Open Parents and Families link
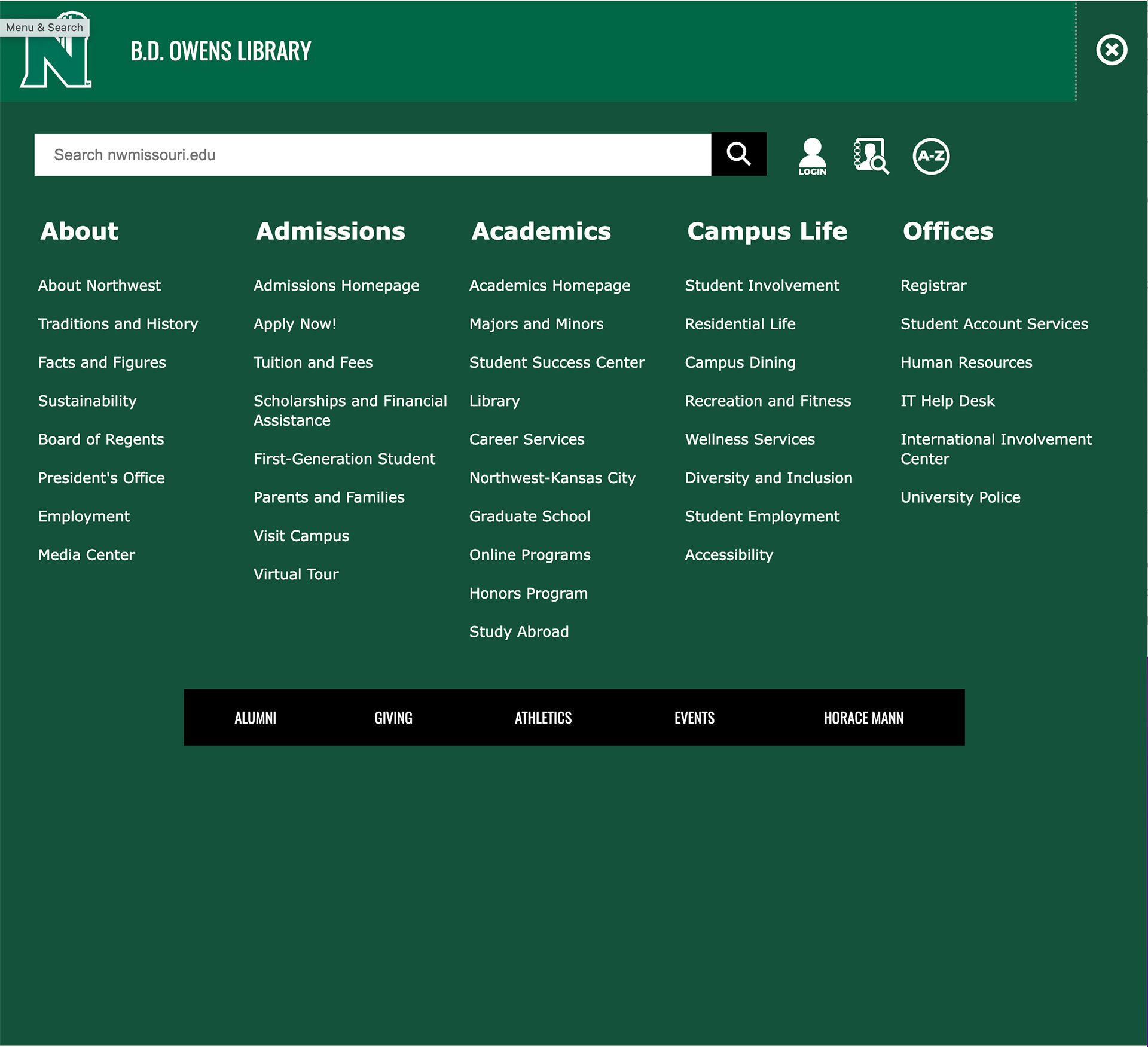This screenshot has width=1148, height=1047. (x=329, y=497)
